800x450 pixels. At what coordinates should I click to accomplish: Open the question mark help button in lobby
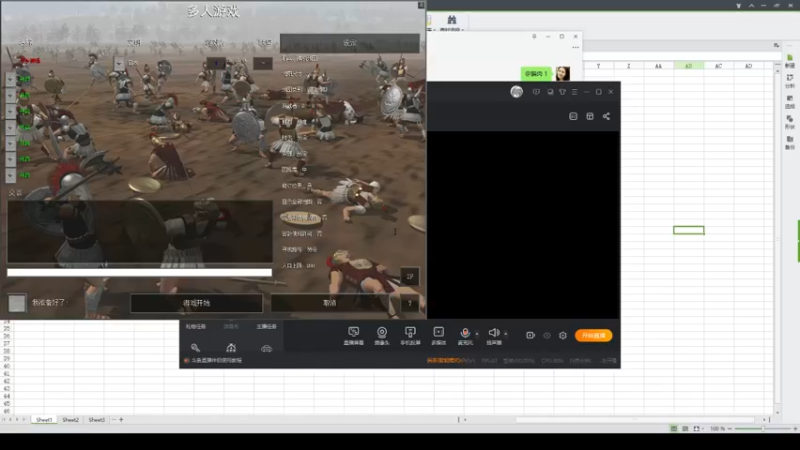409,303
